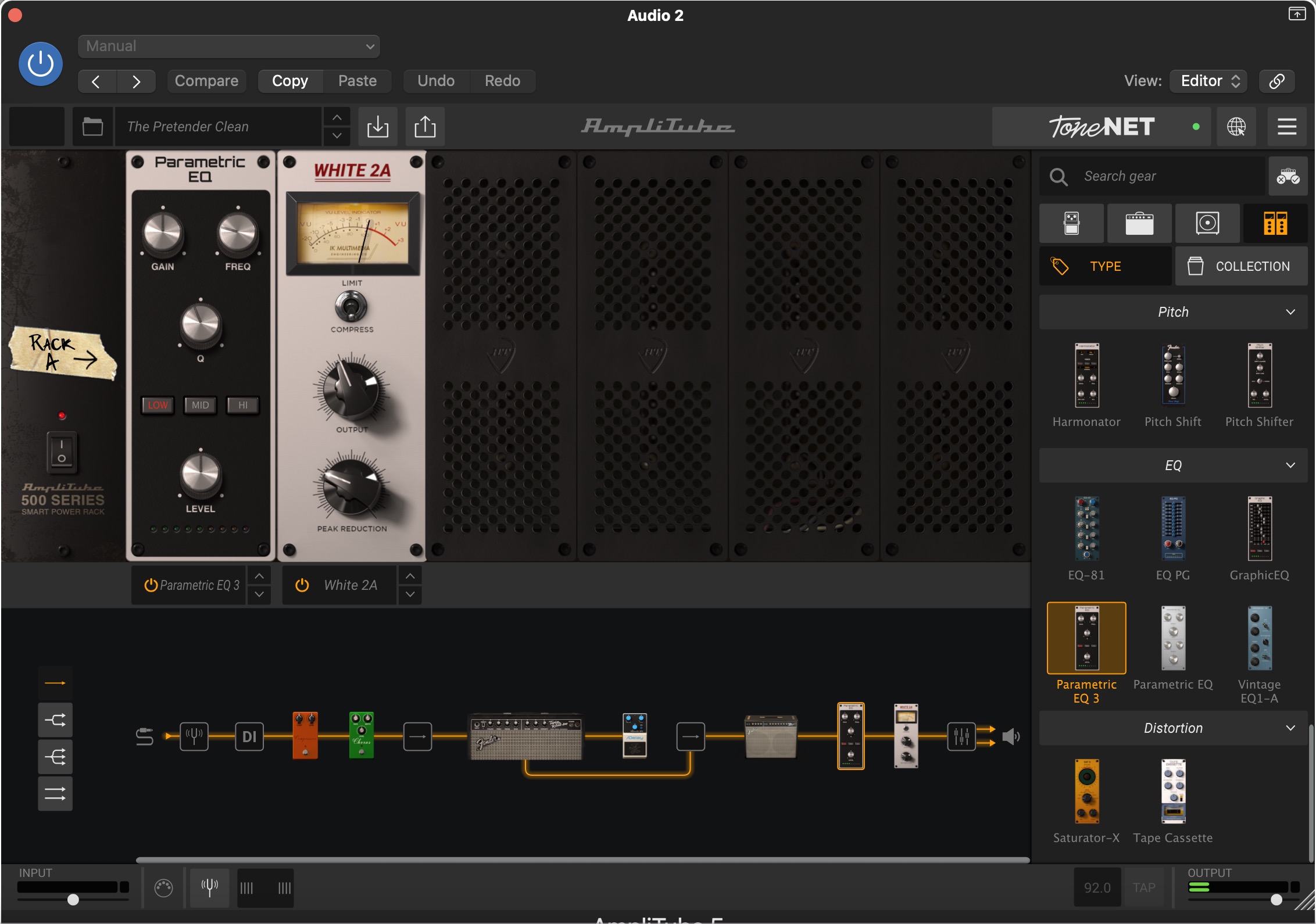The image size is (1316, 924).
Task: Open the hamburger main menu
Action: pos(1287,126)
